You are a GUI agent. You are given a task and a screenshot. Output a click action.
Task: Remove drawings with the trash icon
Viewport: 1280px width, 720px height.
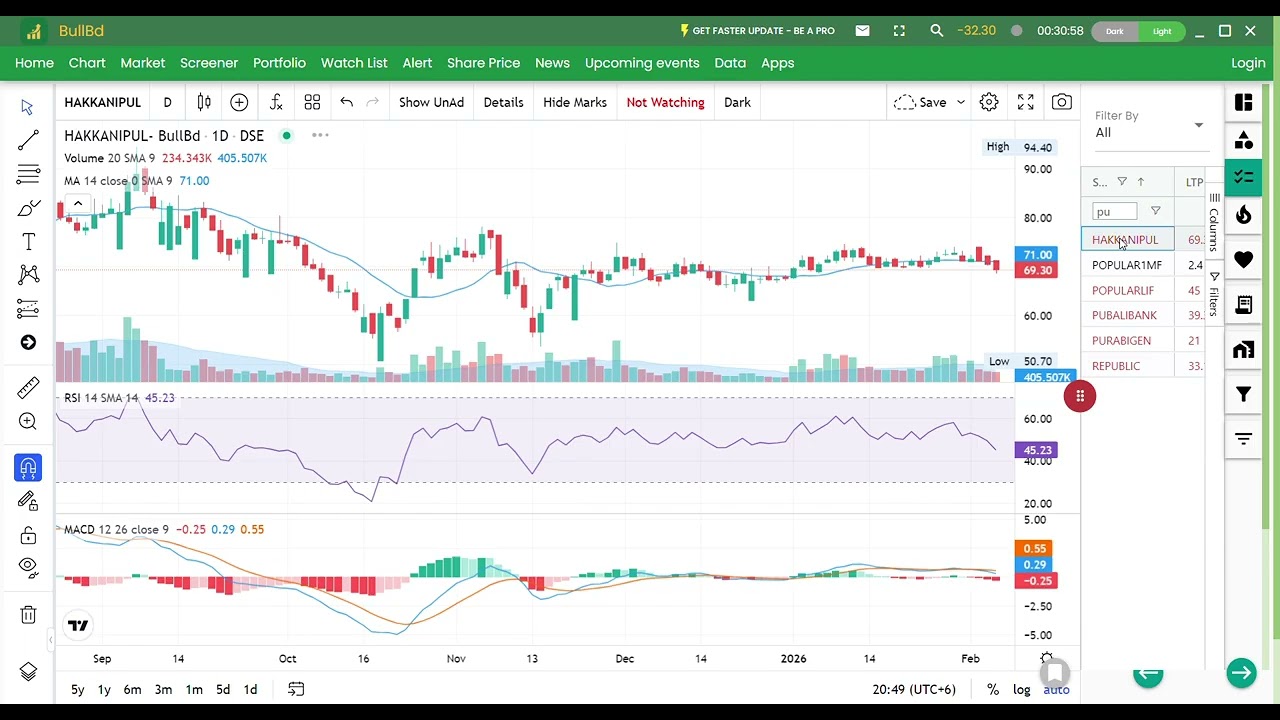[x=28, y=615]
